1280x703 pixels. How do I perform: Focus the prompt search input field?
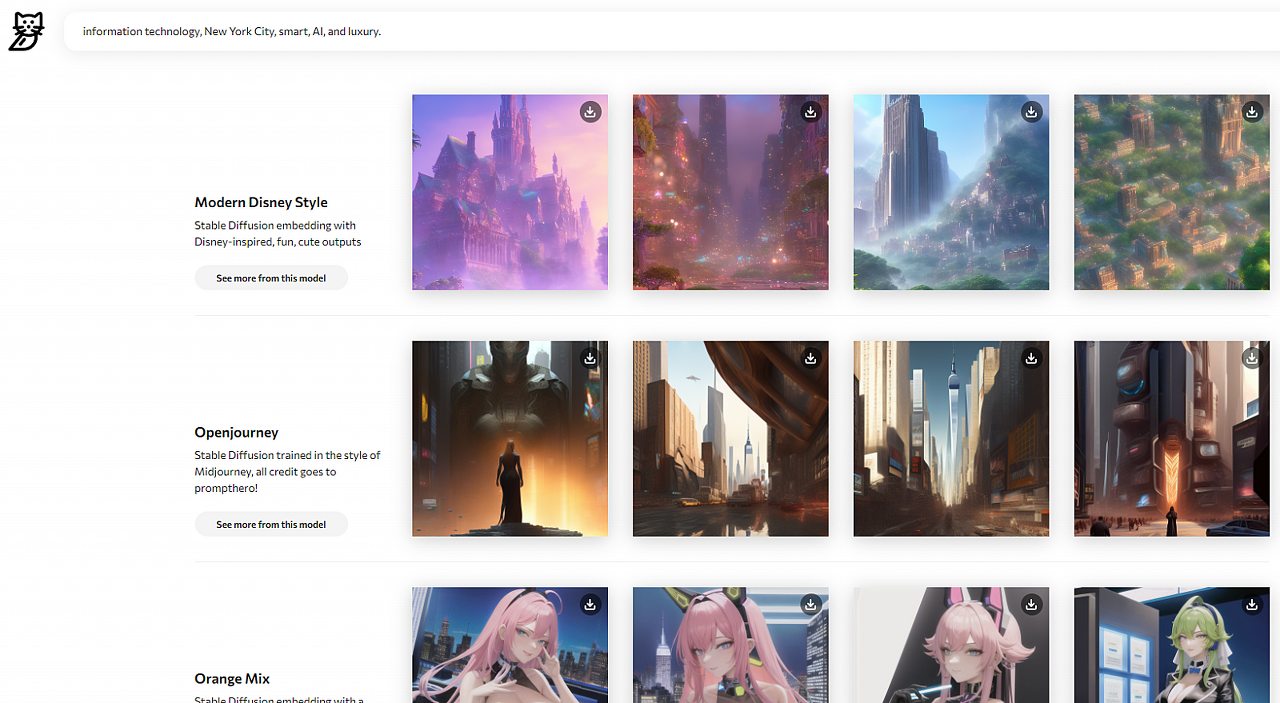point(672,31)
